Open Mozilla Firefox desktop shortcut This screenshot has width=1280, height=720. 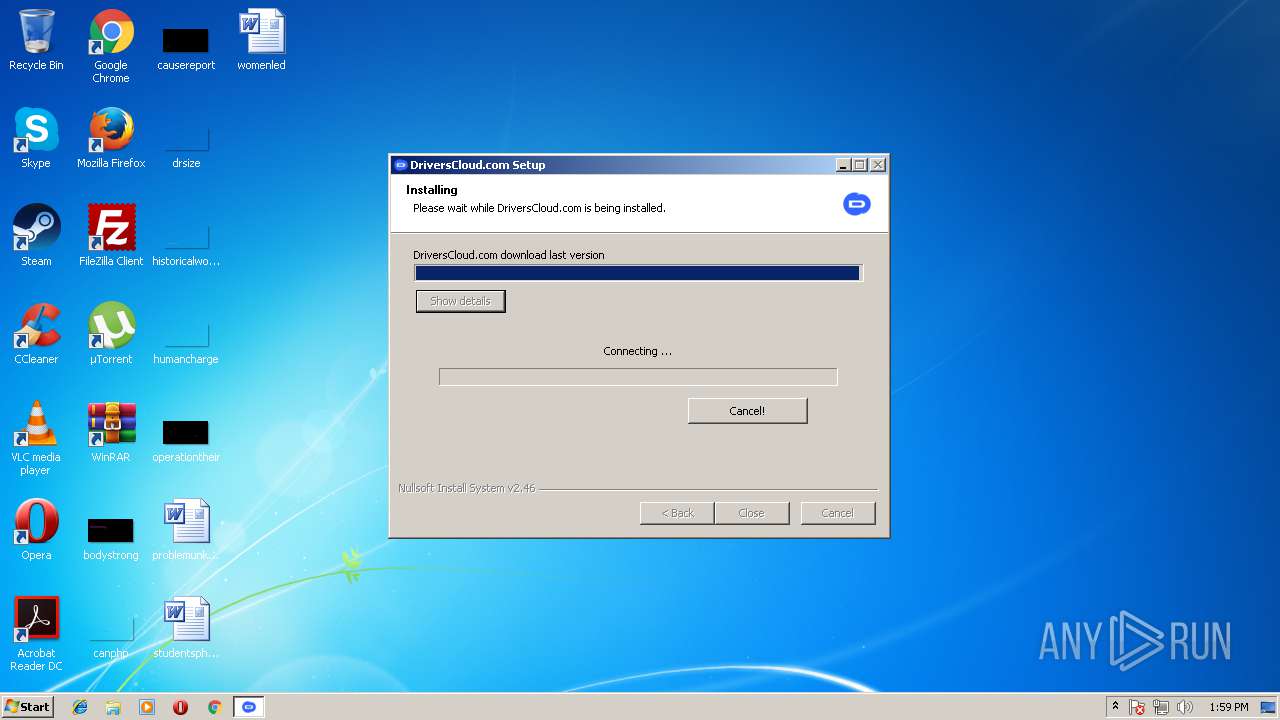click(111, 139)
